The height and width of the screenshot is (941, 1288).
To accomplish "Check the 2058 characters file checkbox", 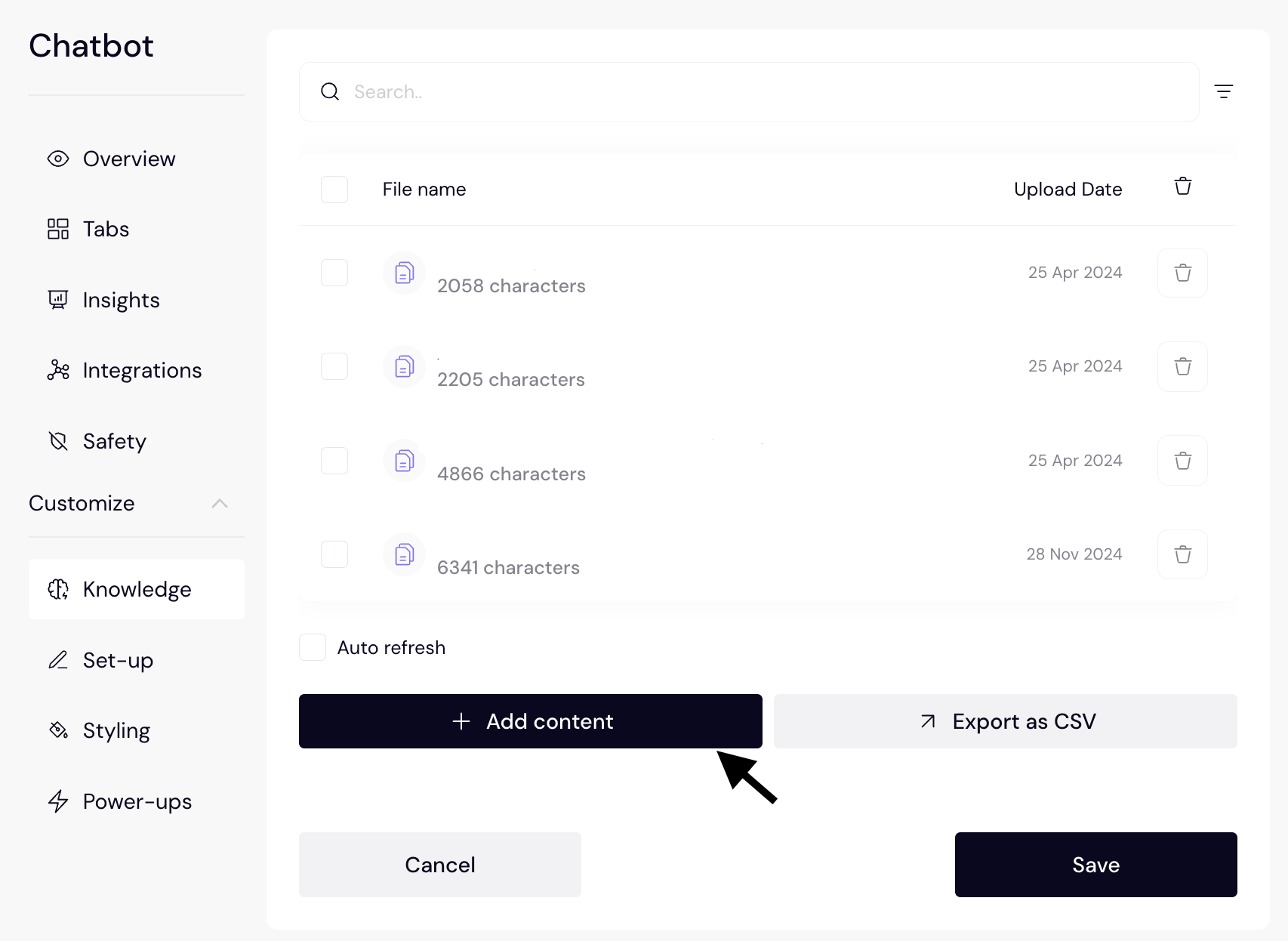I will coord(334,273).
